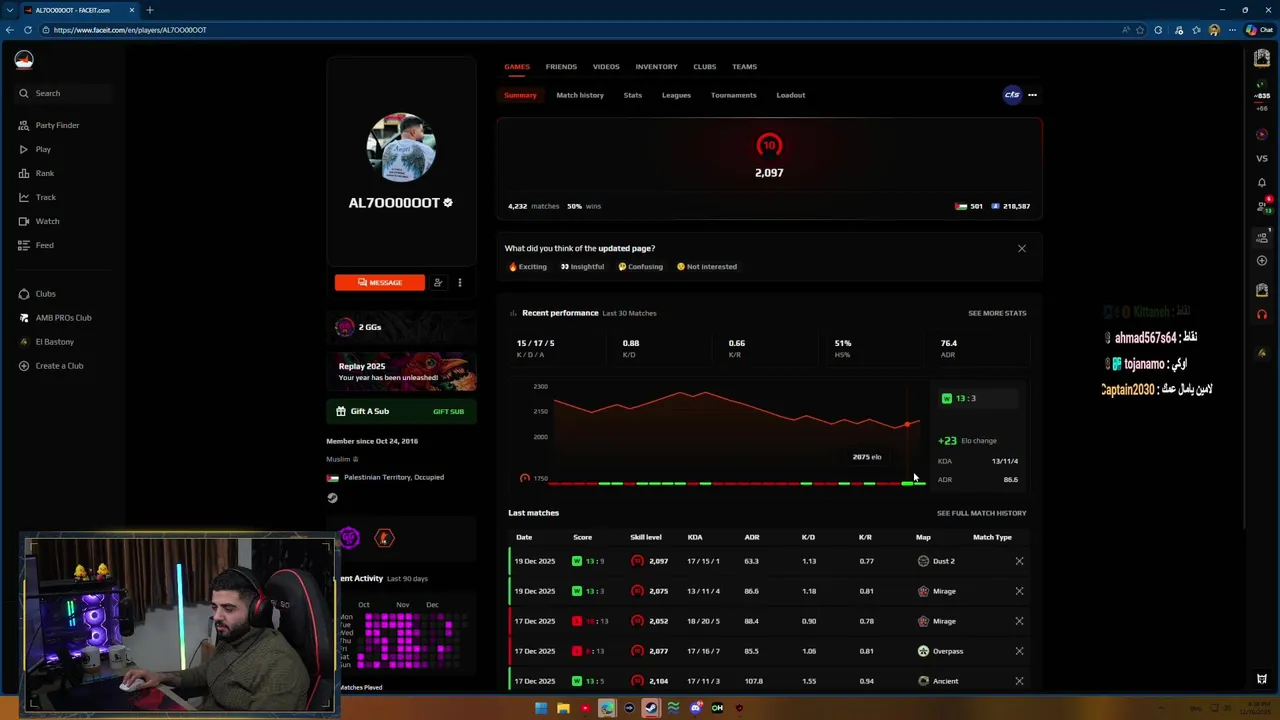The width and height of the screenshot is (1280, 720).
Task: Click the orange hexagon CS badge icon
Action: pos(384,538)
